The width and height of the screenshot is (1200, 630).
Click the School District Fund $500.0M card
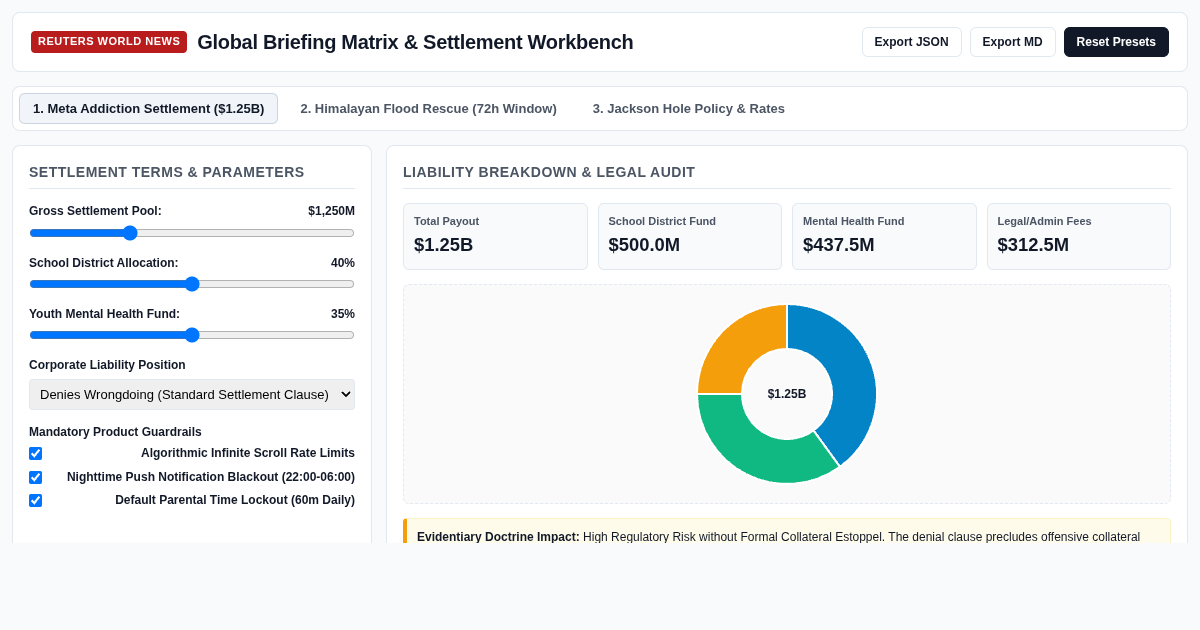[x=690, y=236]
